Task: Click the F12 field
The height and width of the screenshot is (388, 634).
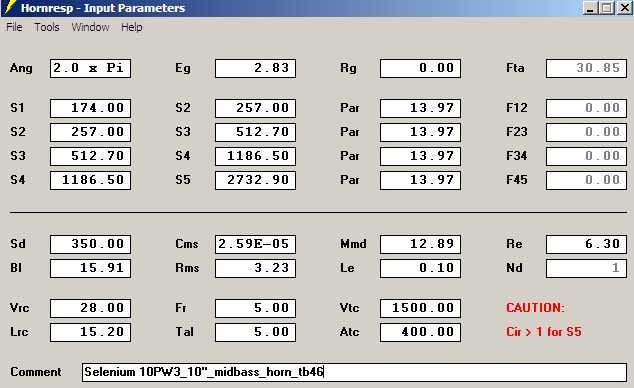Action: click(586, 108)
